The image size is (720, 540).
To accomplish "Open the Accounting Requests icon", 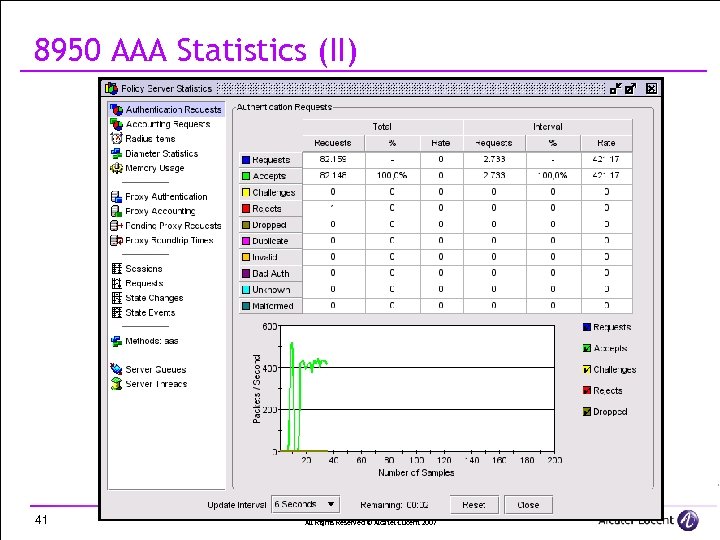I will point(117,124).
